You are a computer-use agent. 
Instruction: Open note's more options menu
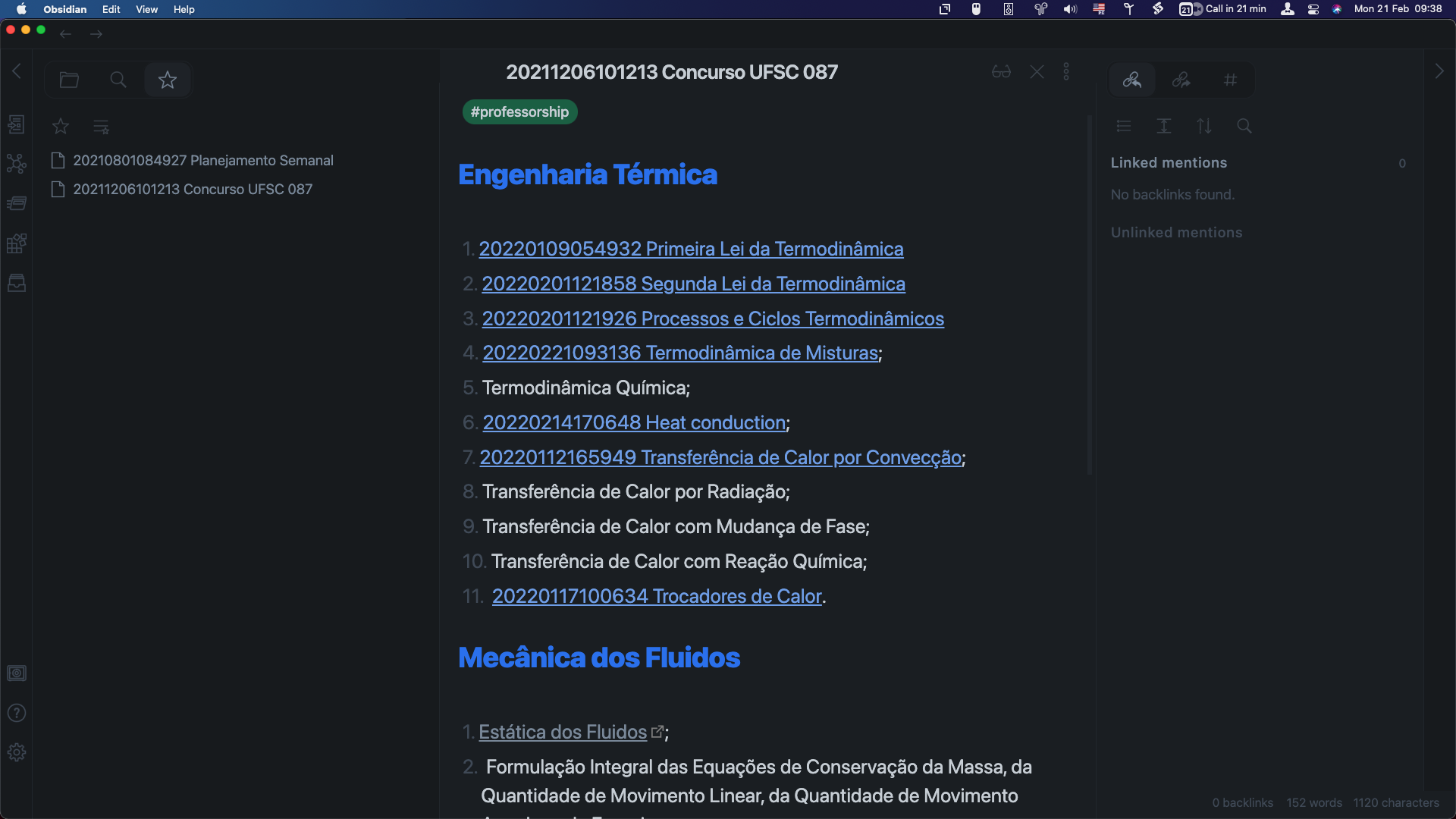1066,72
